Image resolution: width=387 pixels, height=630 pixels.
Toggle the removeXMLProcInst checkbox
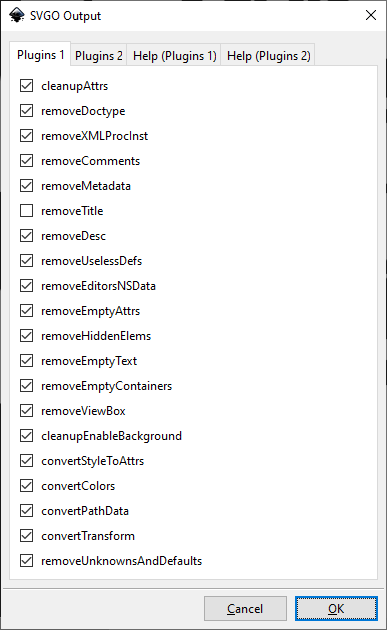click(x=27, y=135)
